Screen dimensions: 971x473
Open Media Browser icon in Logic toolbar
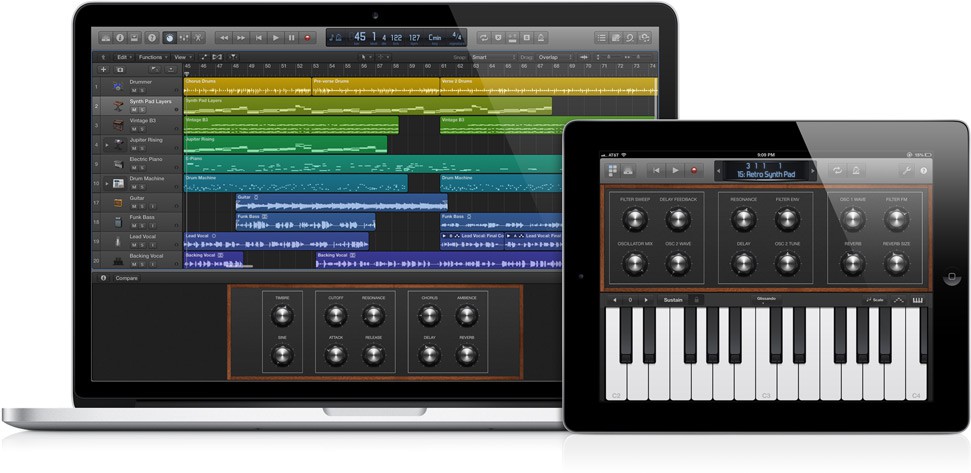coord(645,38)
